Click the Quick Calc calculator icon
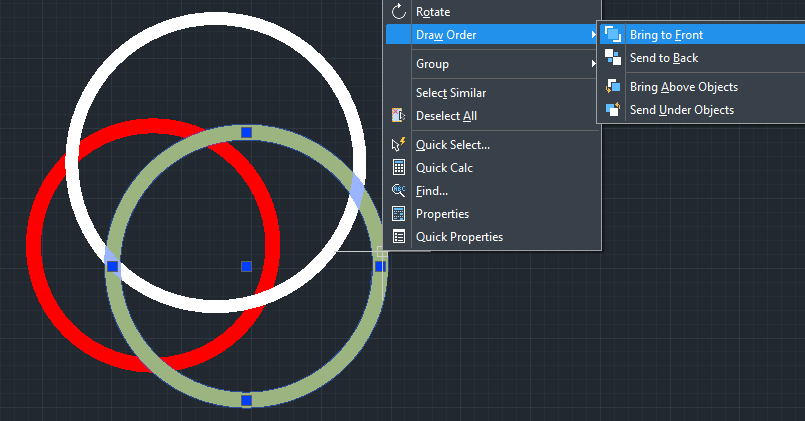This screenshot has width=805, height=421. pos(398,167)
